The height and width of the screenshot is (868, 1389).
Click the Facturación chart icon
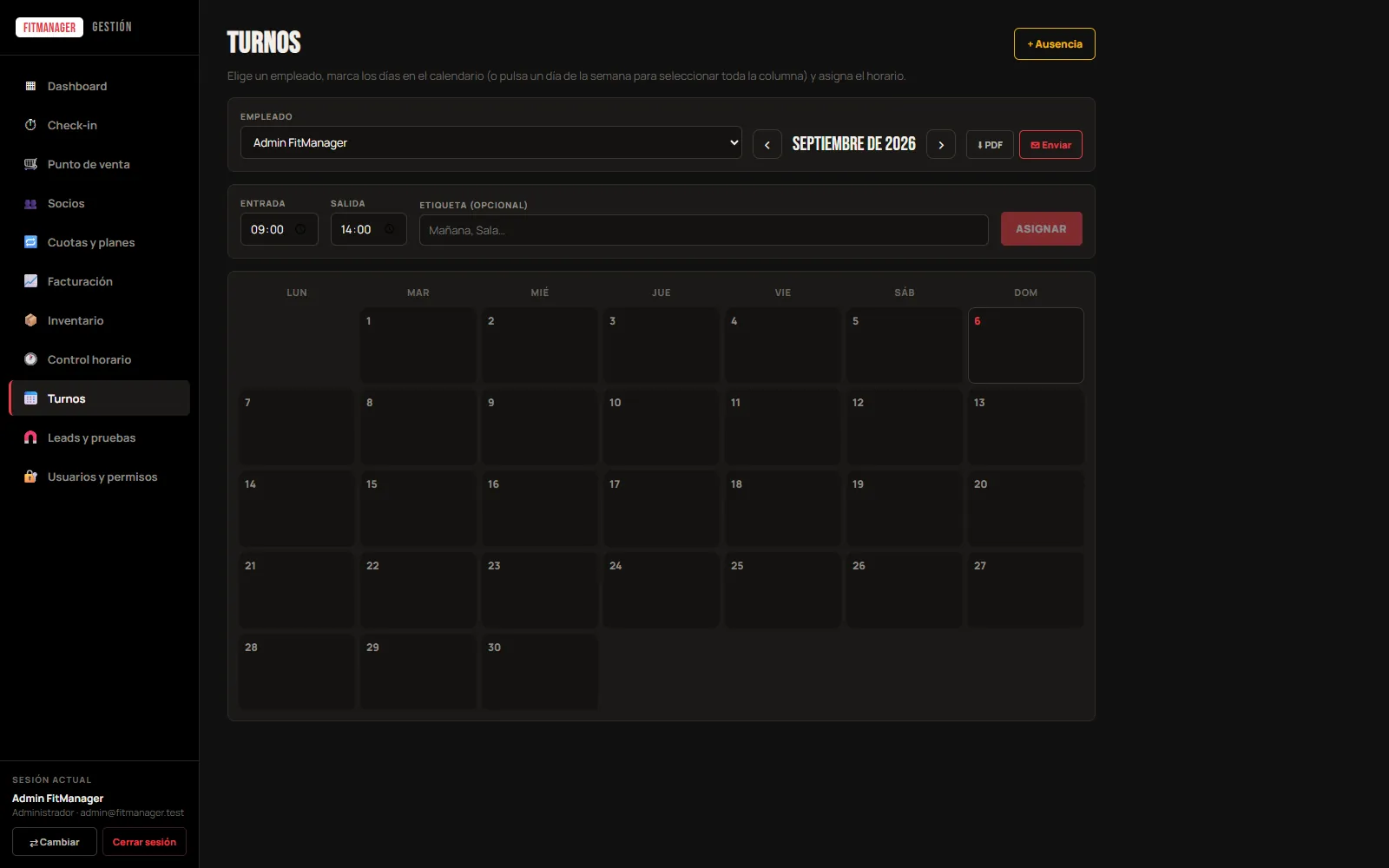30,281
